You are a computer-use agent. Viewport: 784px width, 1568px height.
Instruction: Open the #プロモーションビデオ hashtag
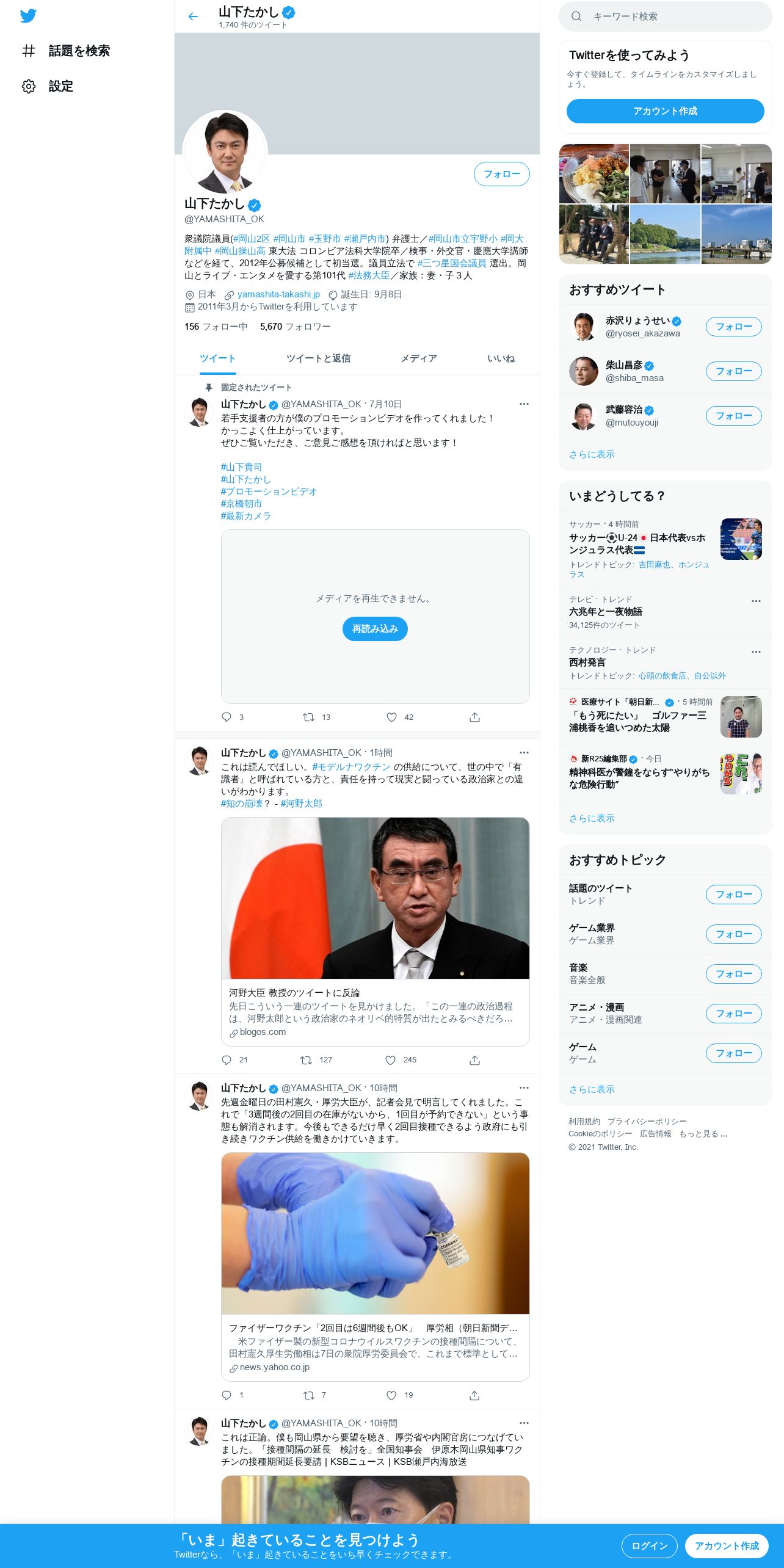click(269, 492)
